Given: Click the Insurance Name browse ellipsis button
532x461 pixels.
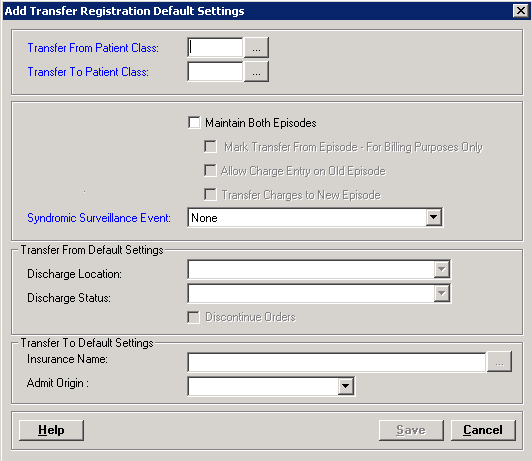Looking at the screenshot, I should tap(499, 362).
